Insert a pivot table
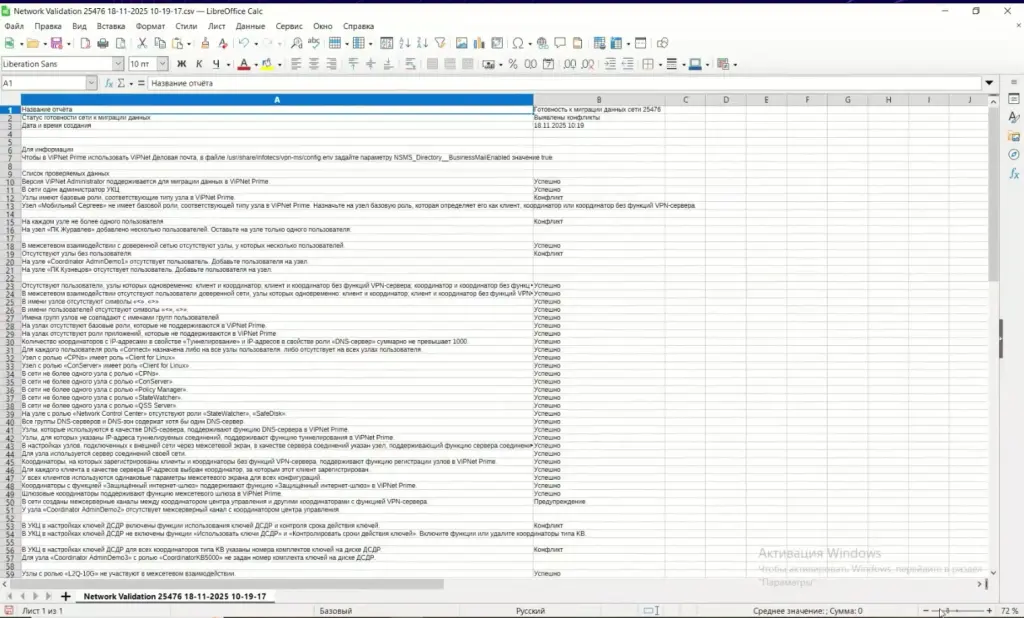This screenshot has height=618, width=1024. pos(497,43)
